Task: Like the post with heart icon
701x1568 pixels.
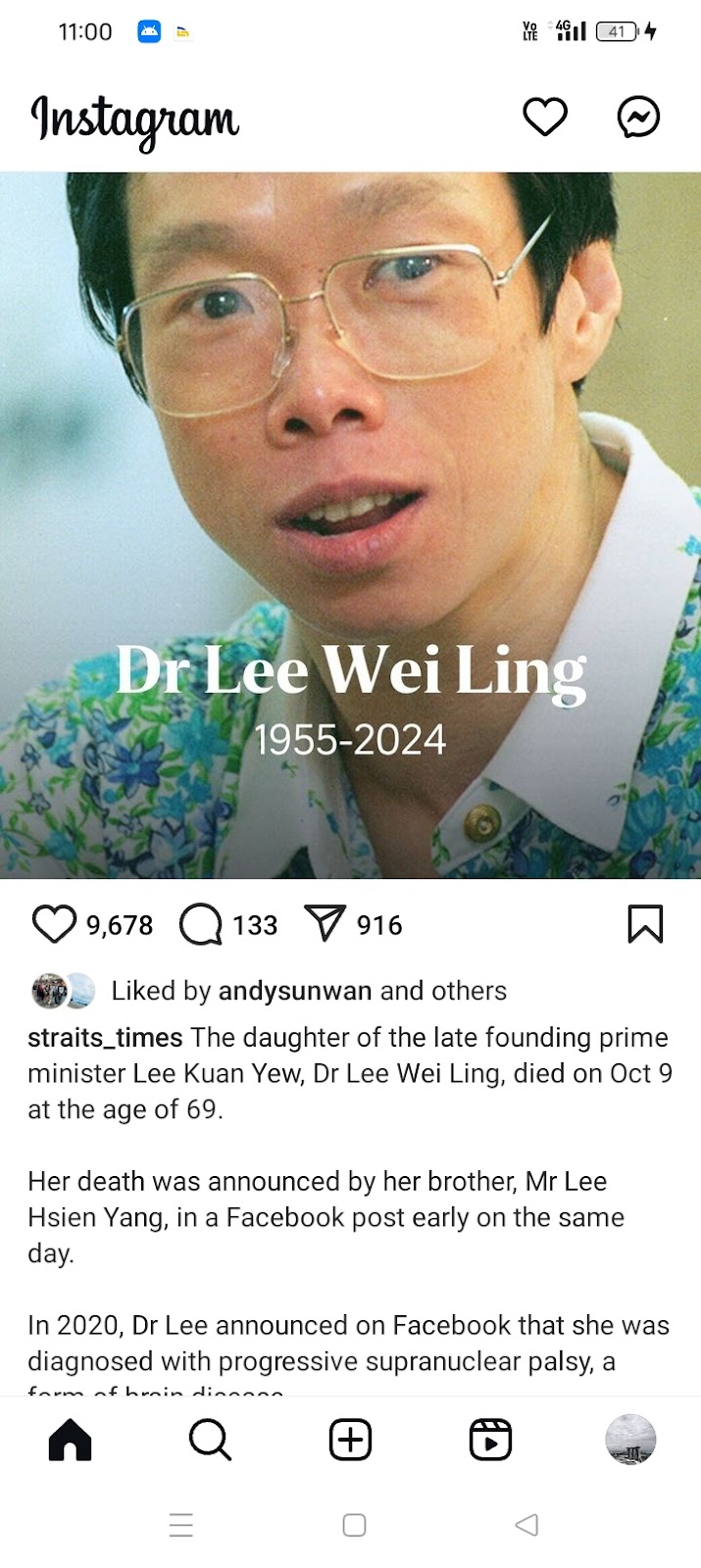Action: point(54,924)
